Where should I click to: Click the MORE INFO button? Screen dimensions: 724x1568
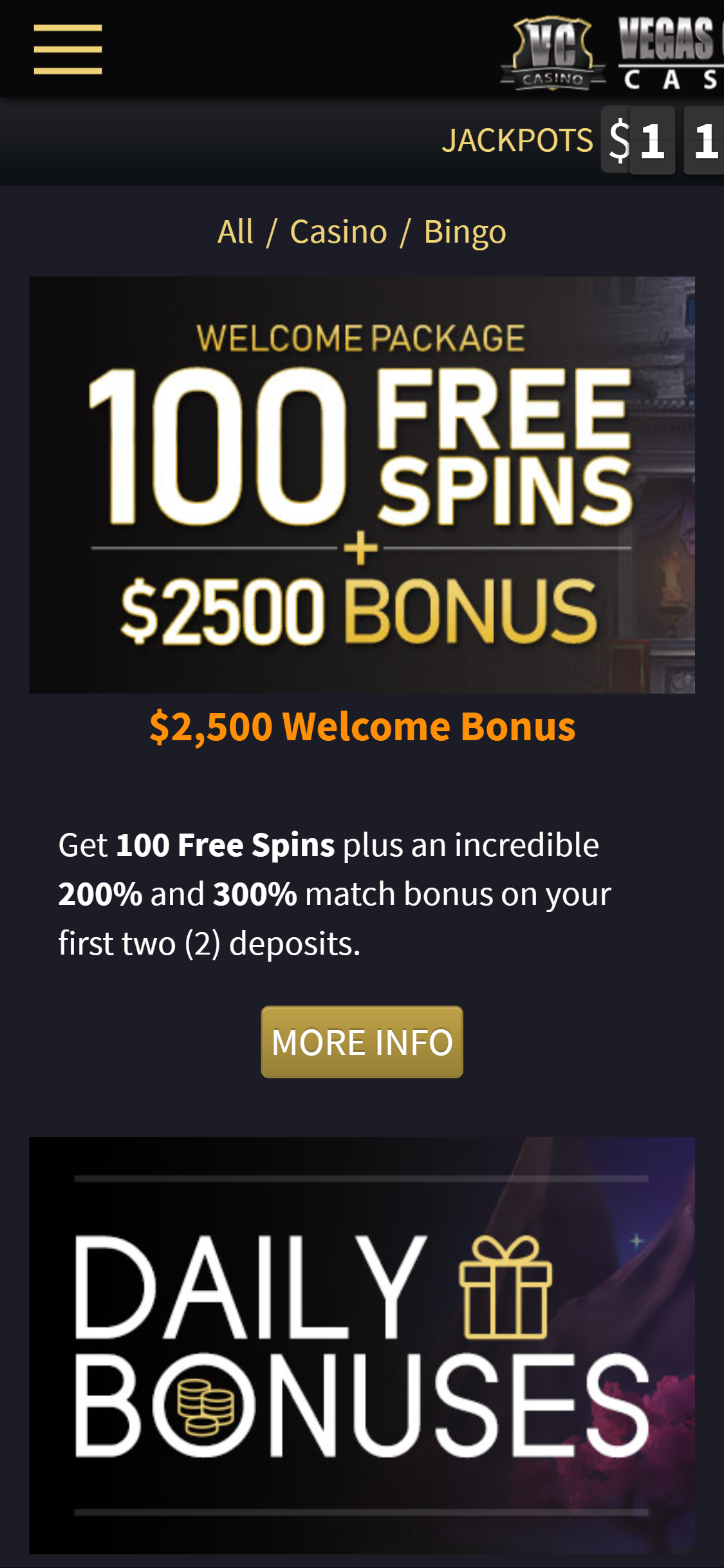(362, 1042)
